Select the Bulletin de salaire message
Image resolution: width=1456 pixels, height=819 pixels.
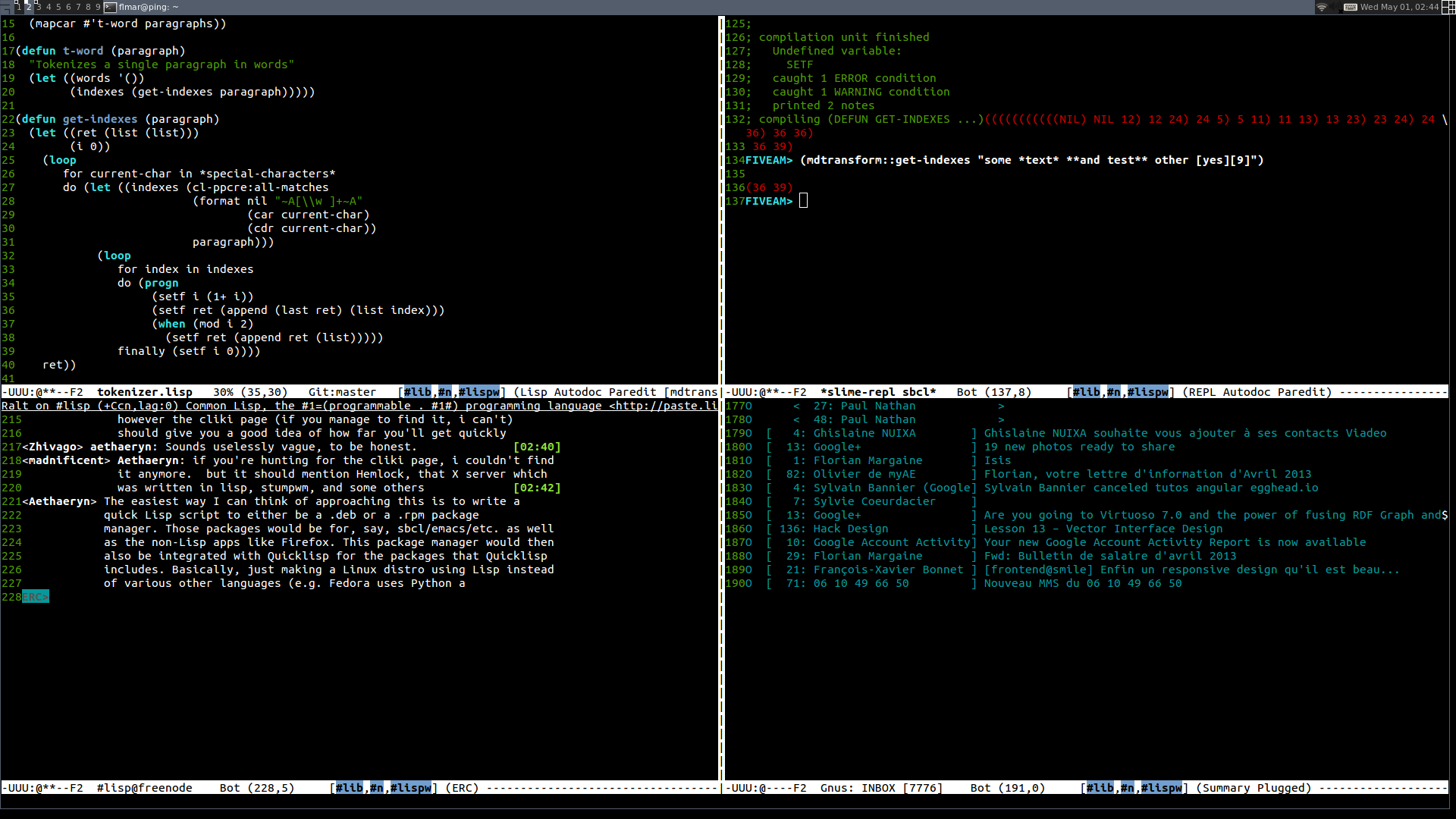[1001, 556]
